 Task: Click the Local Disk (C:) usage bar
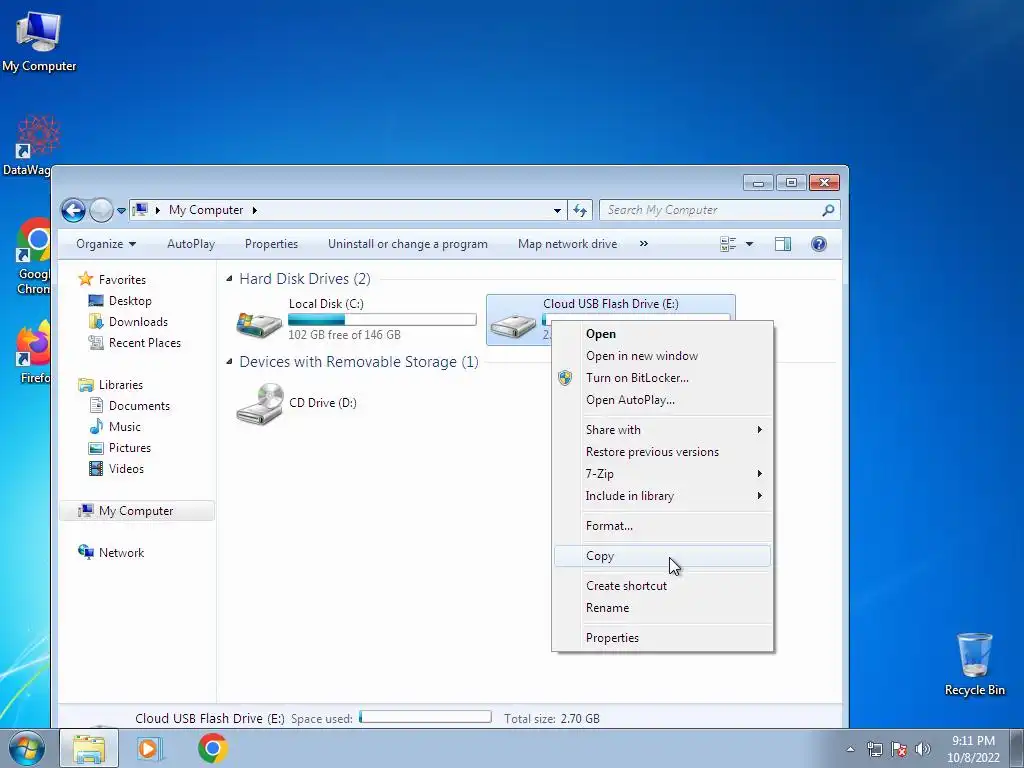coord(382,319)
